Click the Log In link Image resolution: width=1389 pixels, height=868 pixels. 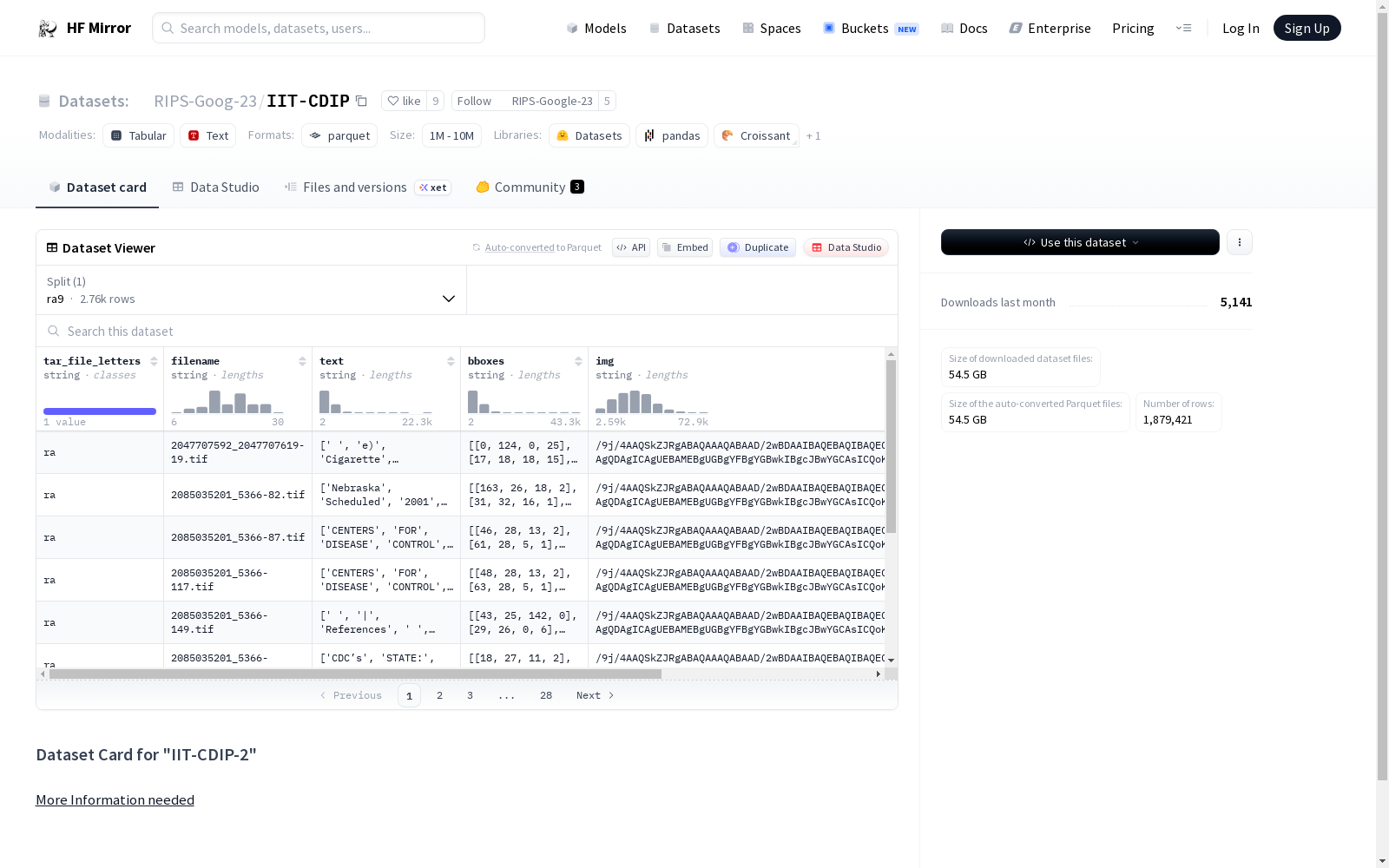tap(1241, 29)
